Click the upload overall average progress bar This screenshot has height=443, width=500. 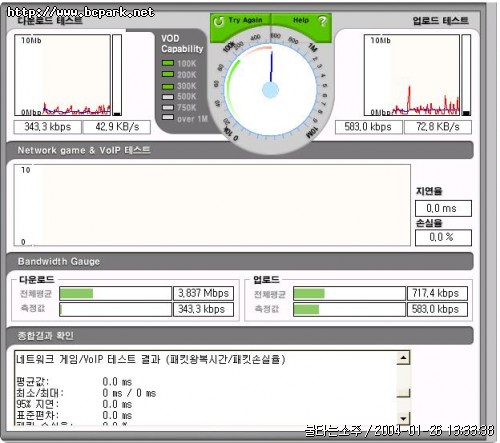tap(349, 293)
